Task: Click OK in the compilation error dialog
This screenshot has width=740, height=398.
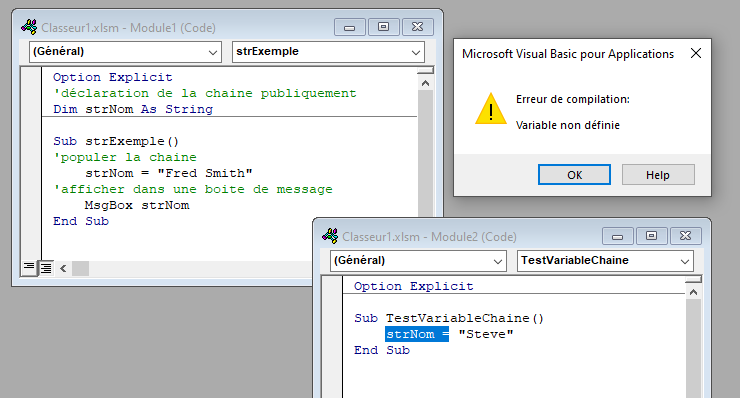Action: (574, 175)
